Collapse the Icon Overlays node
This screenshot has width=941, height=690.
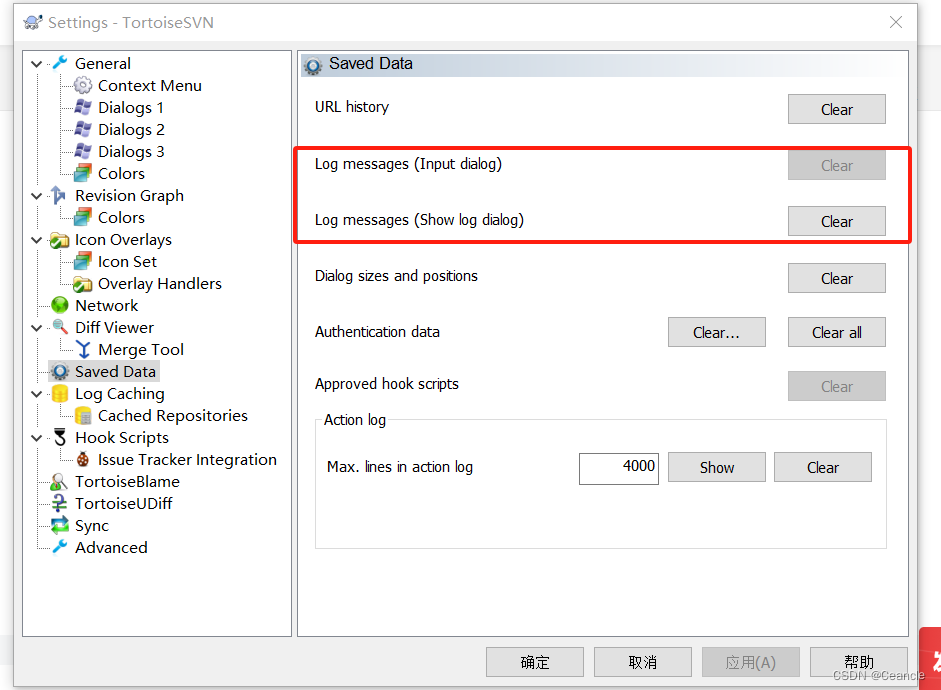coord(37,240)
